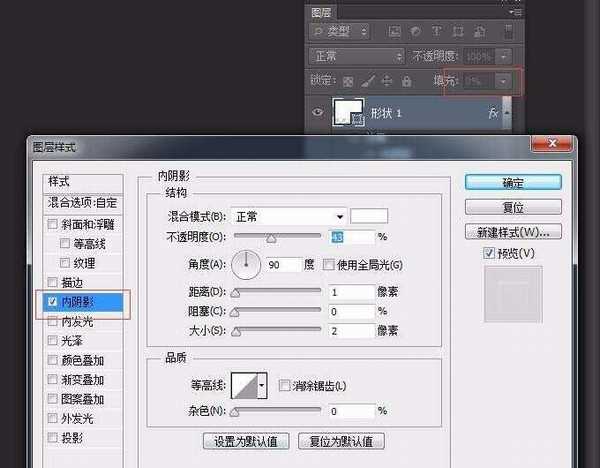Image resolution: width=600 pixels, height=468 pixels.
Task: Click the inner shadow color swatch
Action: point(369,216)
